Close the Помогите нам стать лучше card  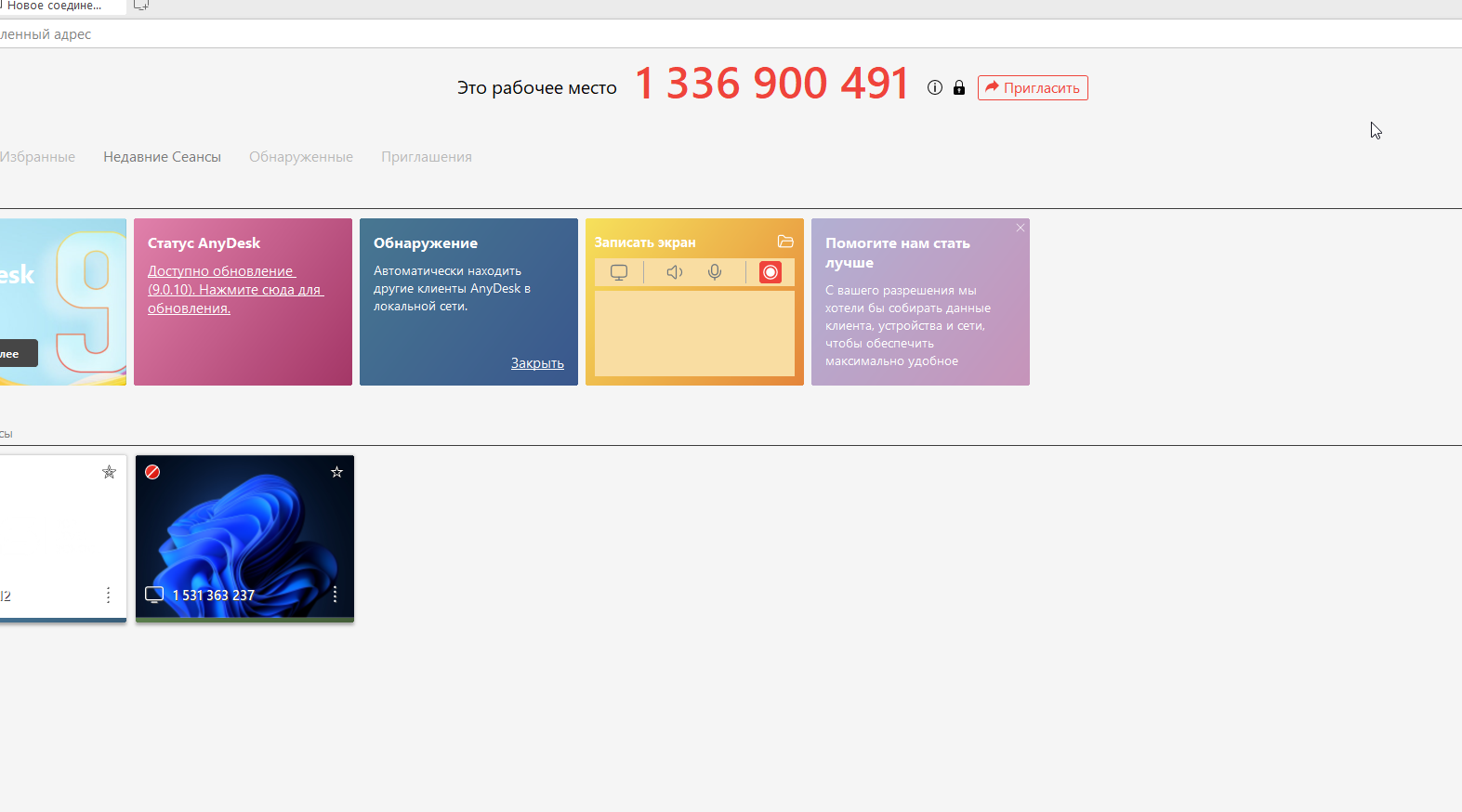pyautogui.click(x=1021, y=228)
